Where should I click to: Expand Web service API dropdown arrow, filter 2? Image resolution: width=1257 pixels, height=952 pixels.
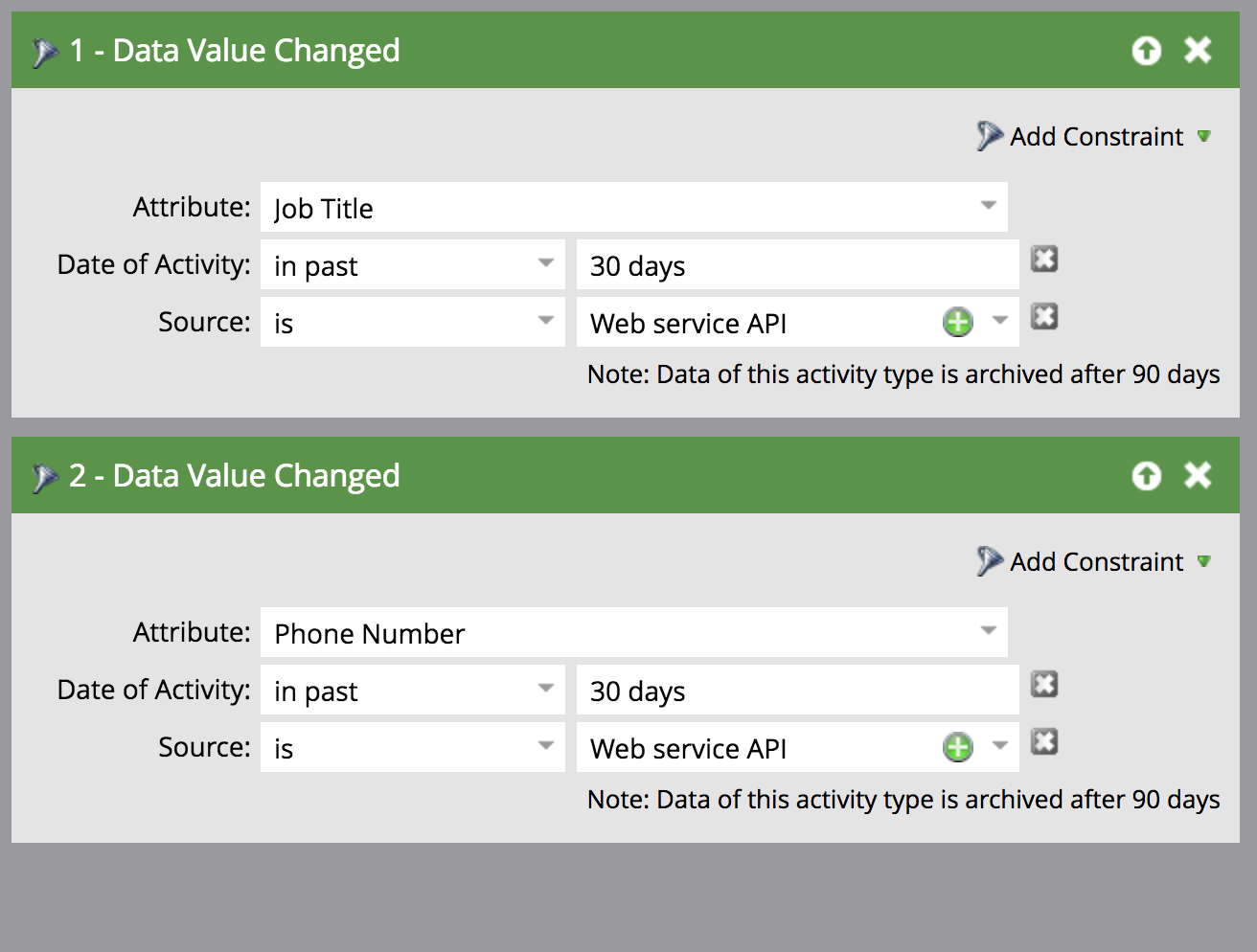coord(1000,746)
